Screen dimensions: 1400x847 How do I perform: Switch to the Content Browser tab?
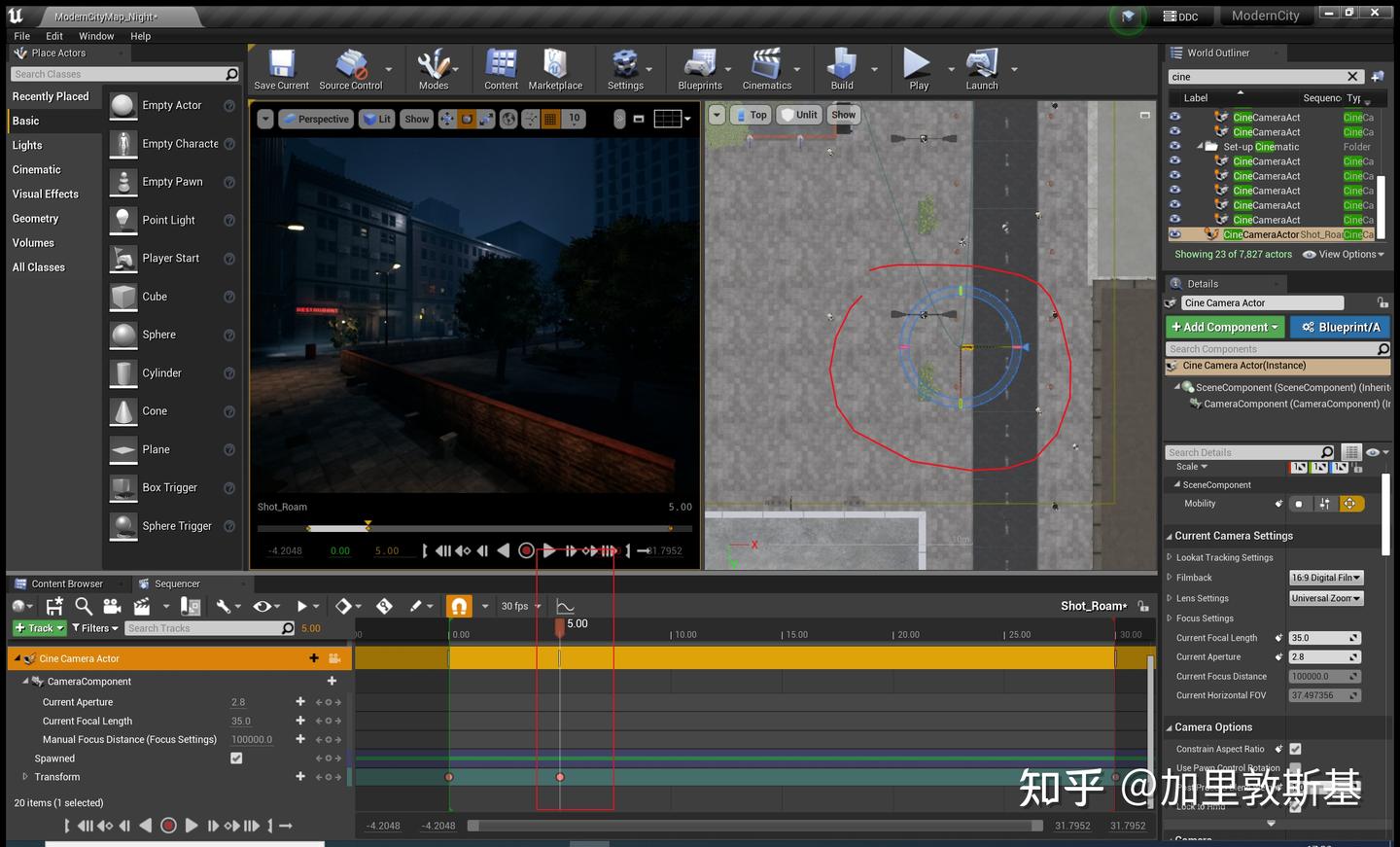point(68,583)
